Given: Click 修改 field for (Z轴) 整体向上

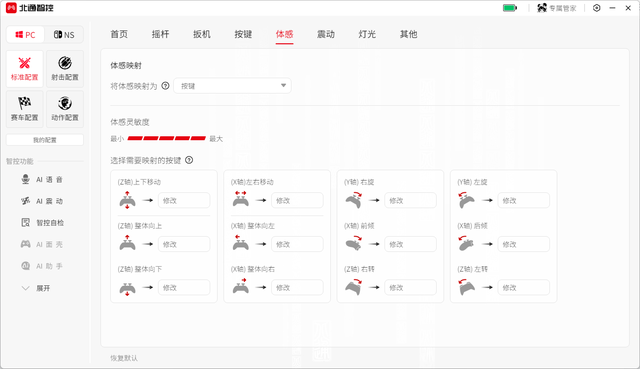Looking at the screenshot, I should (184, 244).
